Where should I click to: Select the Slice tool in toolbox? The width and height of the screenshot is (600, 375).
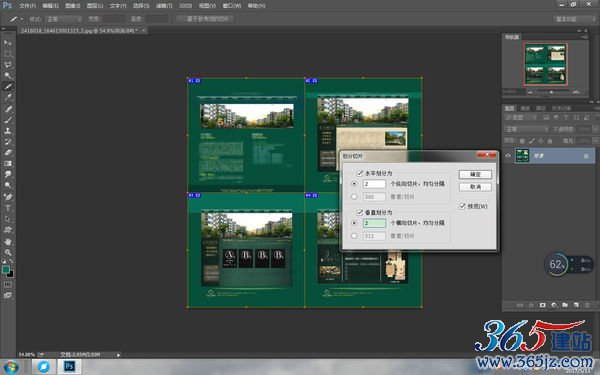pyautogui.click(x=8, y=86)
